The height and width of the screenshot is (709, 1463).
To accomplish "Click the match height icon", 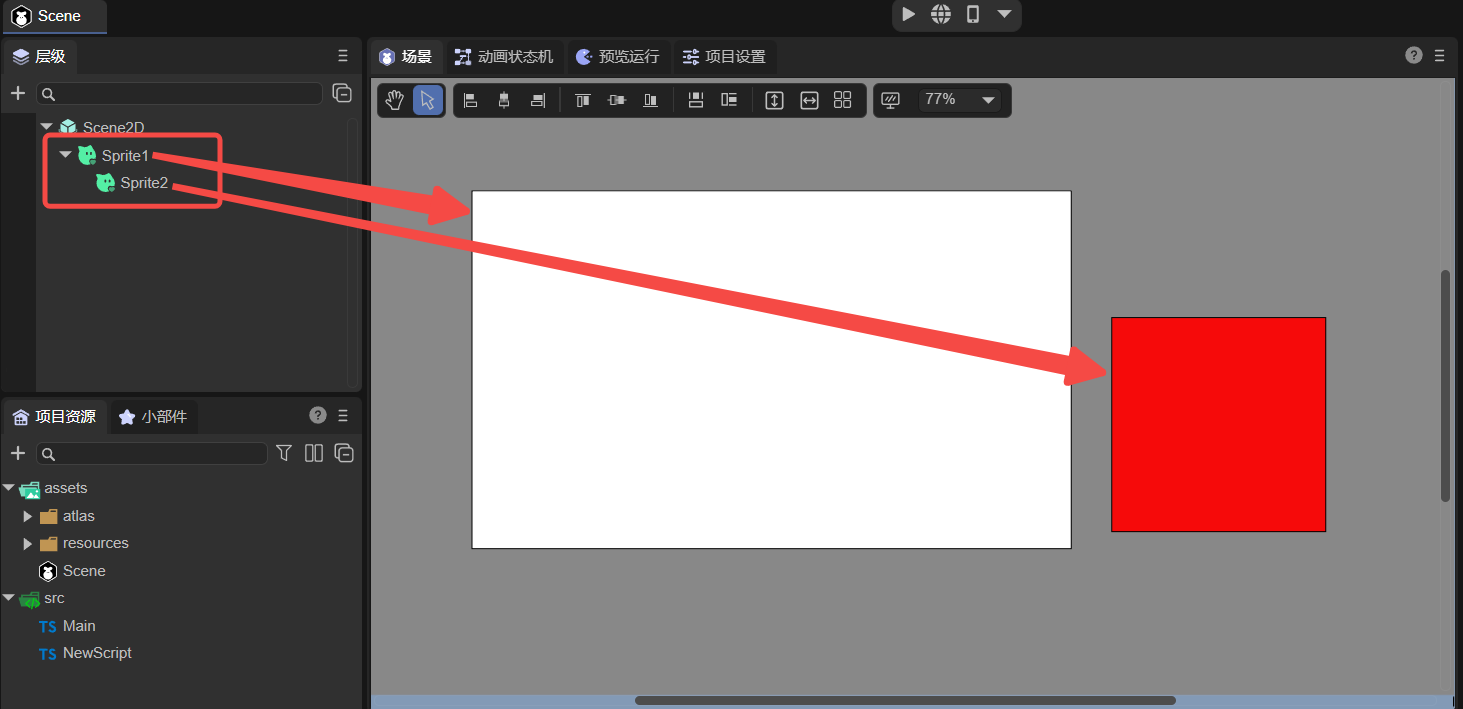I will click(774, 100).
